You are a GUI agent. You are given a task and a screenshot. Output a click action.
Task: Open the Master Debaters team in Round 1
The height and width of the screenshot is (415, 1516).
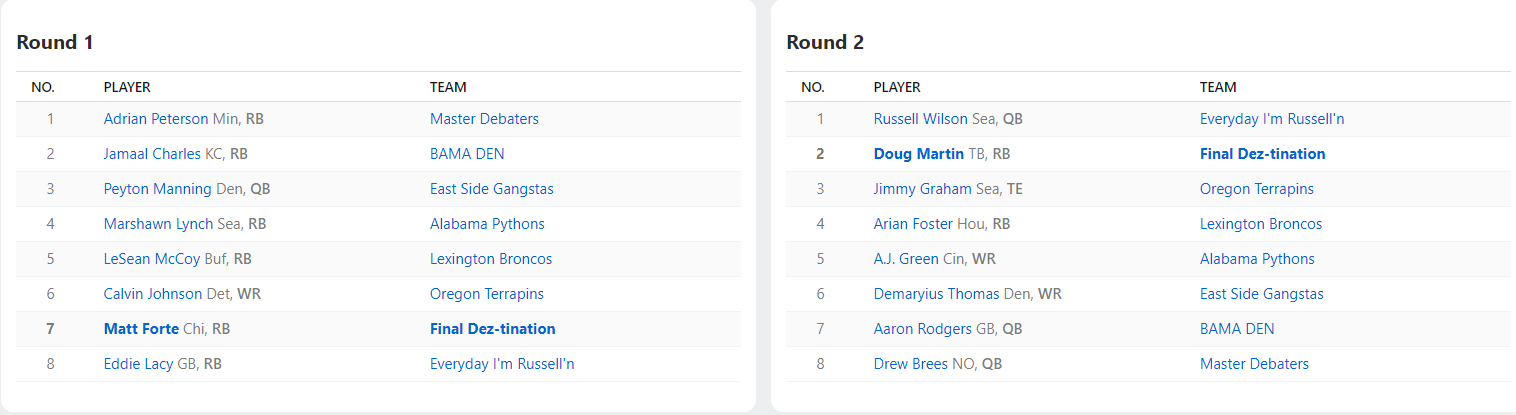coord(484,119)
